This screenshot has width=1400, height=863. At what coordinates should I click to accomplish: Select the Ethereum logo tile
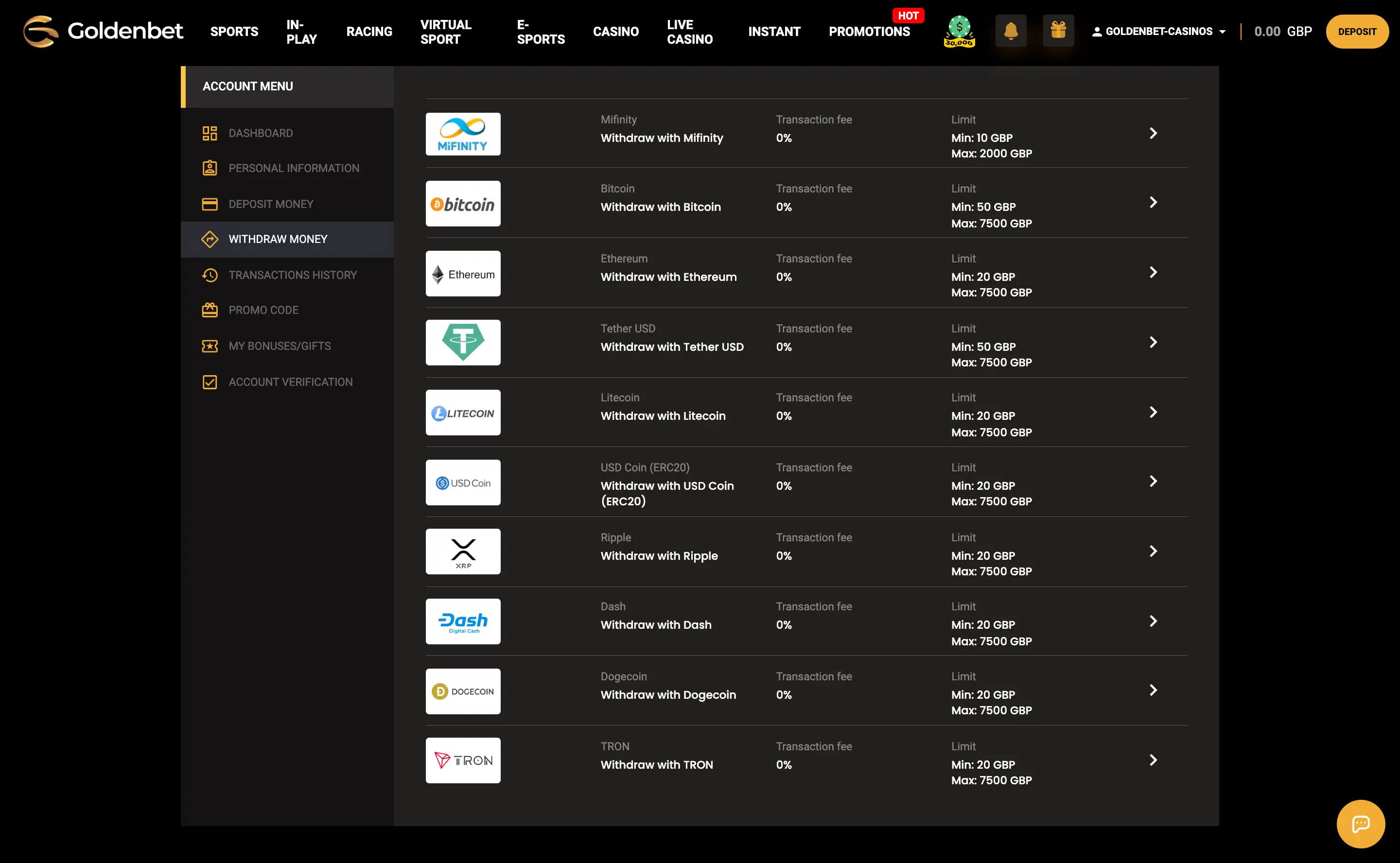point(463,274)
